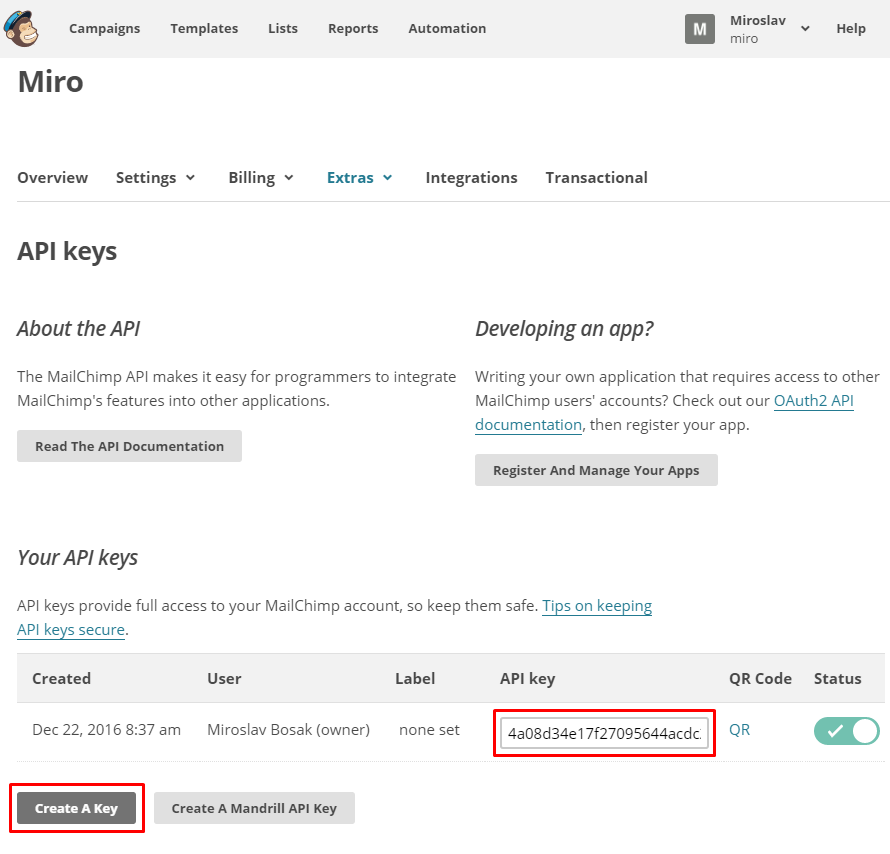
Task: Click Create A Mandrill API Key
Action: coord(254,808)
